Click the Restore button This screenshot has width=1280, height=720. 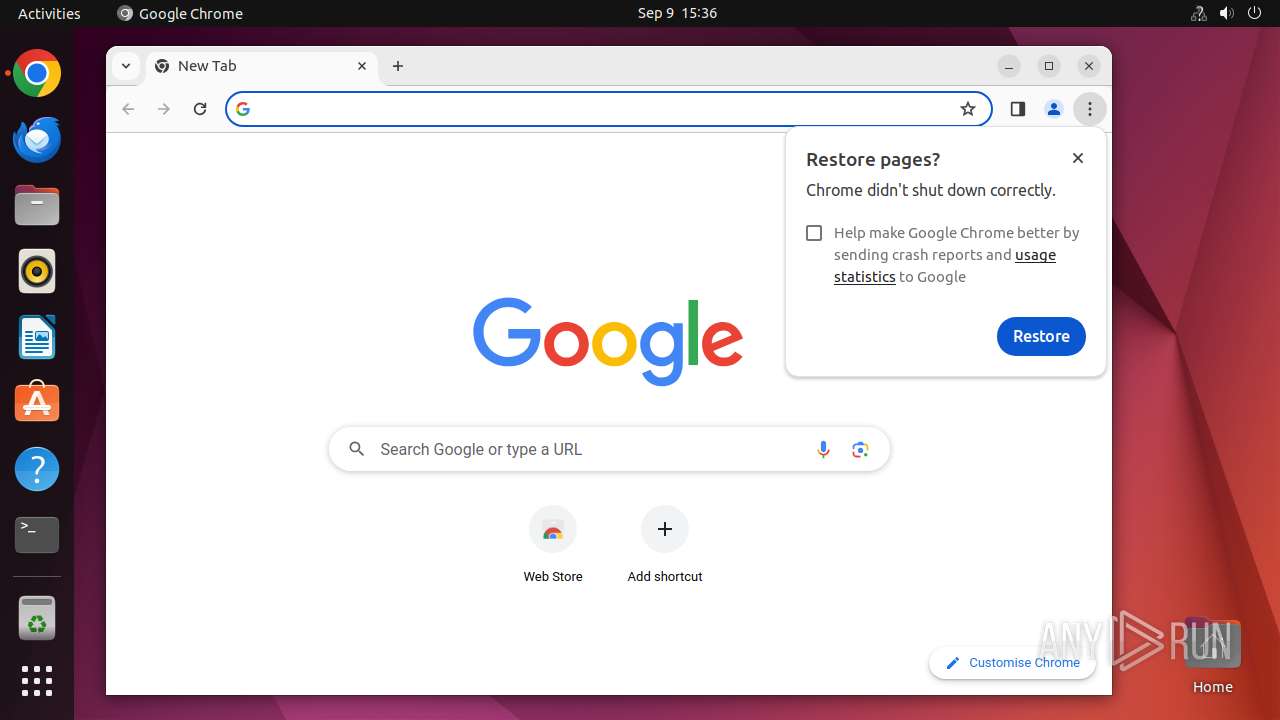(1041, 336)
